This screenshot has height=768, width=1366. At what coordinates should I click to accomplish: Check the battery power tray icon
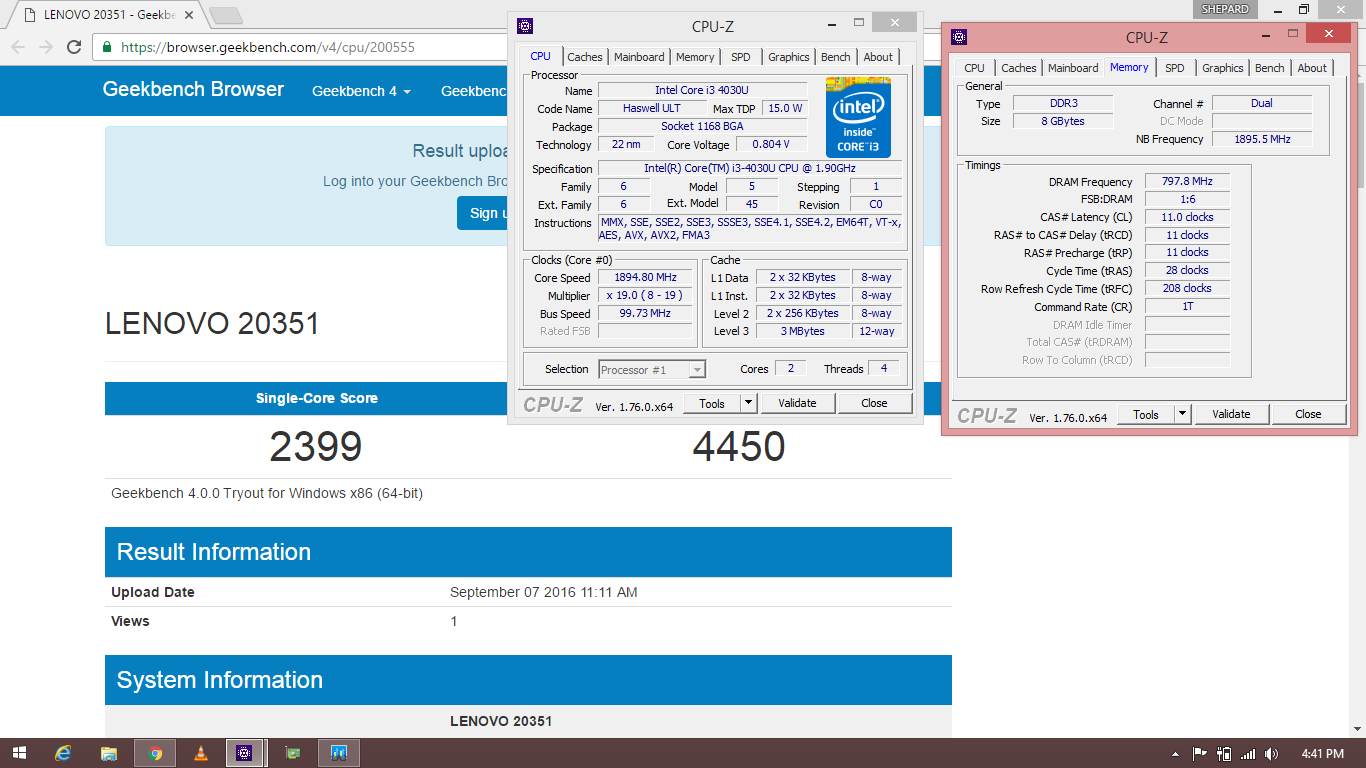click(x=1225, y=753)
